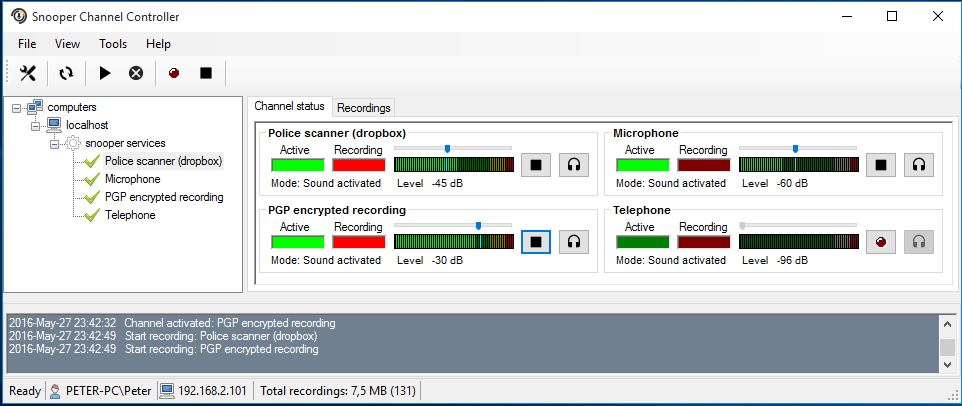The width and height of the screenshot is (962, 406).
Task: Switch to the Recordings tab
Action: tap(364, 108)
